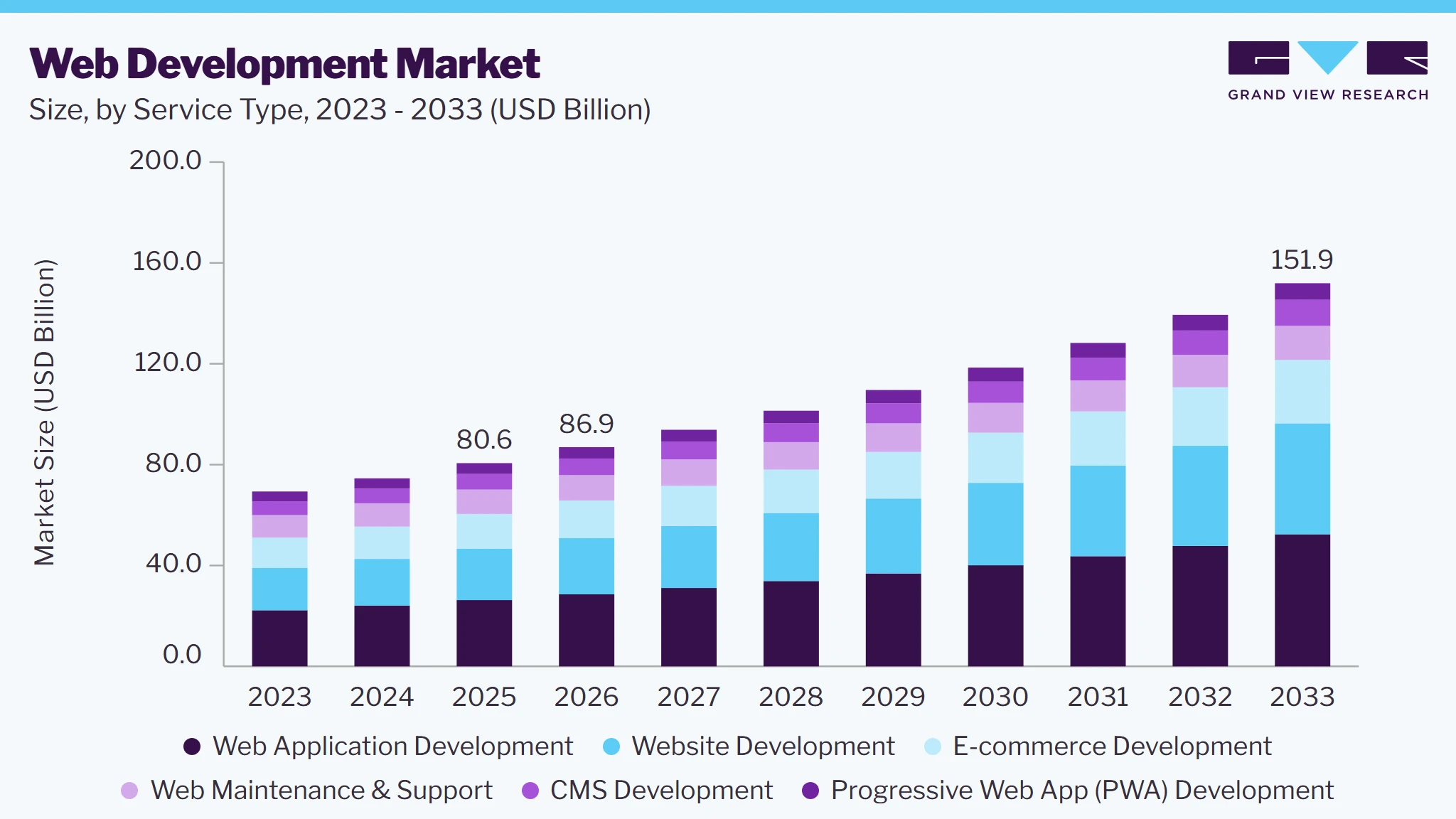
Task: Click the Grand View Research logo
Action: (x=1327, y=70)
